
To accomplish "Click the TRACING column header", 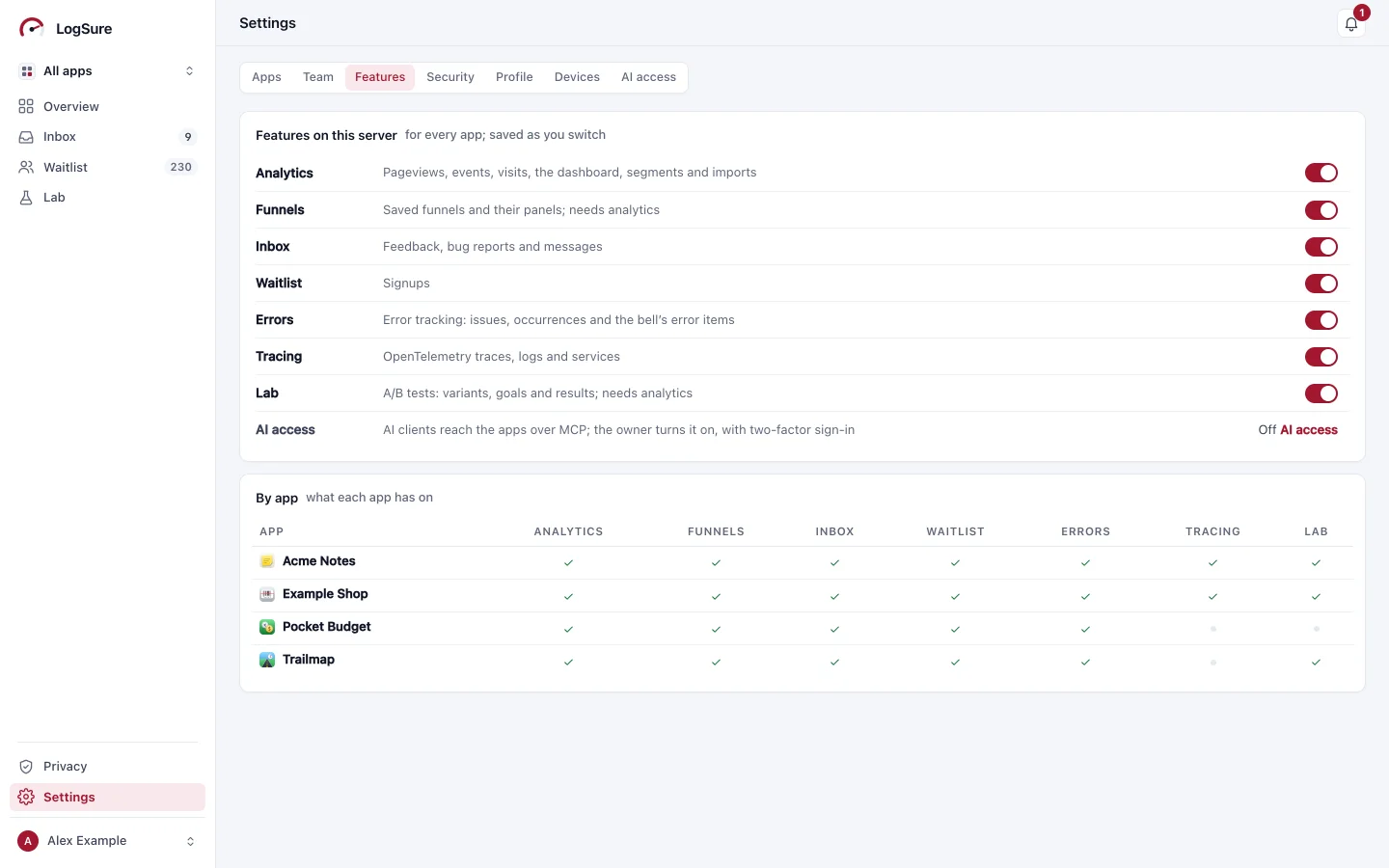I will pos(1212,531).
